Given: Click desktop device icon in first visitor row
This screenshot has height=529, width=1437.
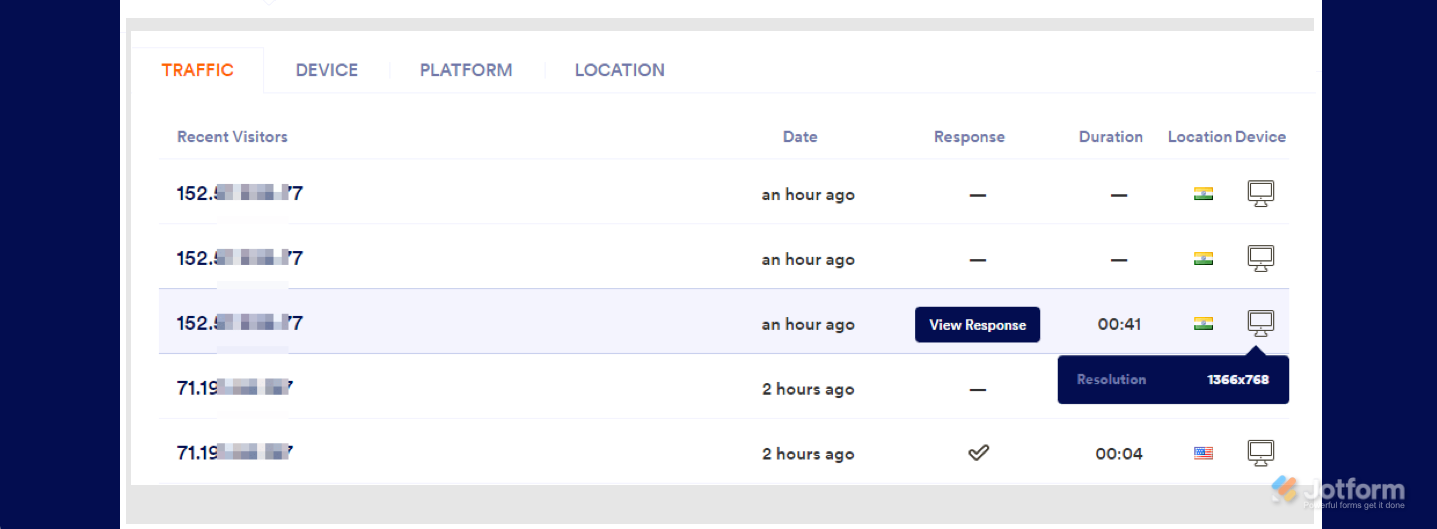Looking at the screenshot, I should coord(1261,194).
